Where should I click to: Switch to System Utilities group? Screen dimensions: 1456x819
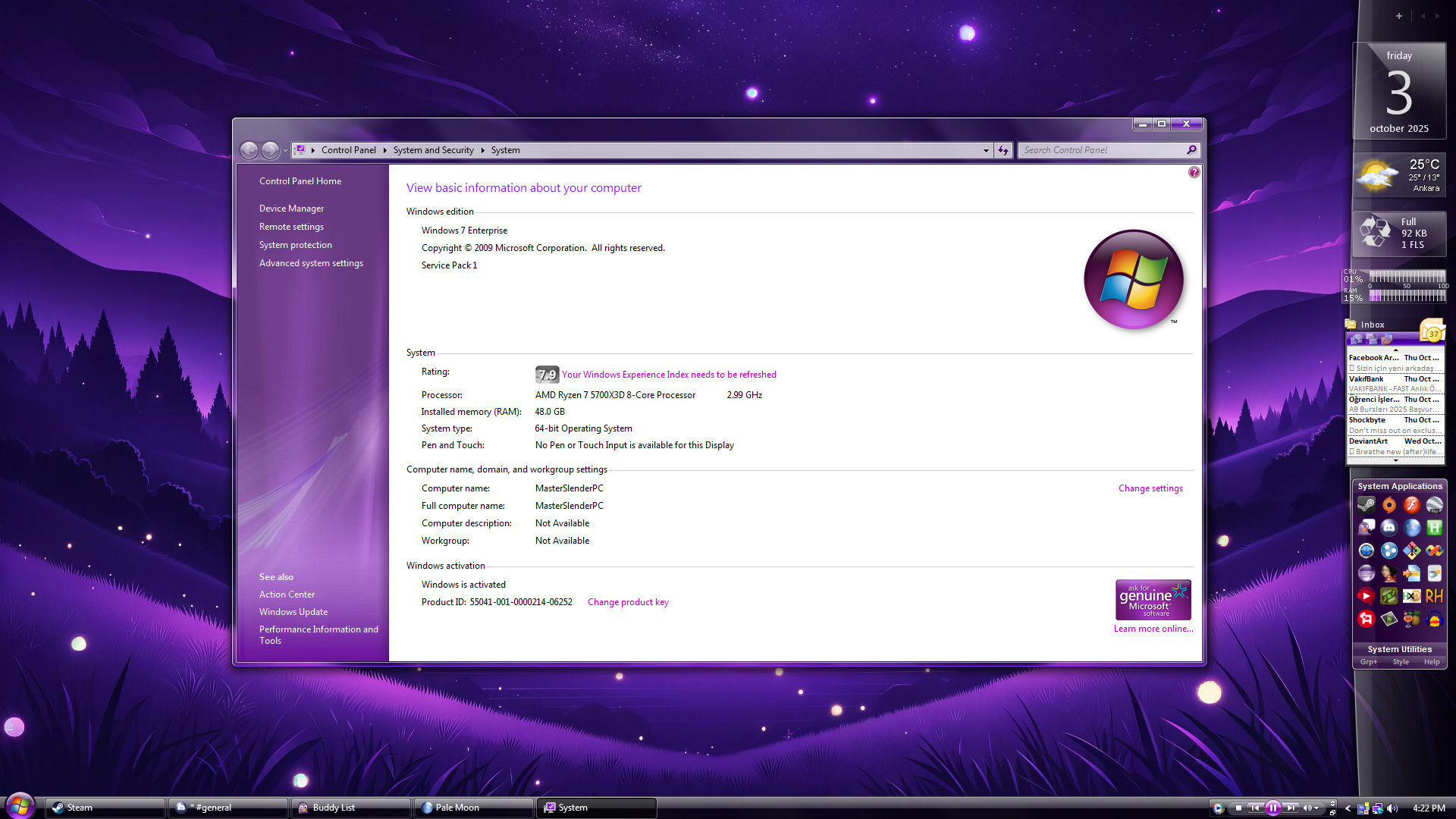1399,649
